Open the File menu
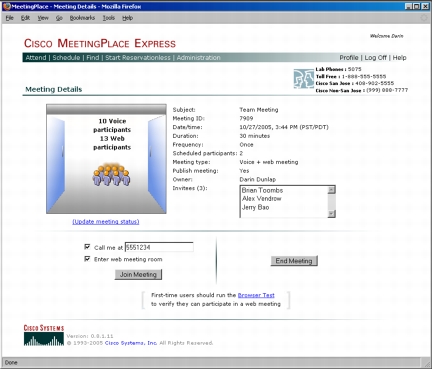This screenshot has width=433, height=371. pos(10,18)
